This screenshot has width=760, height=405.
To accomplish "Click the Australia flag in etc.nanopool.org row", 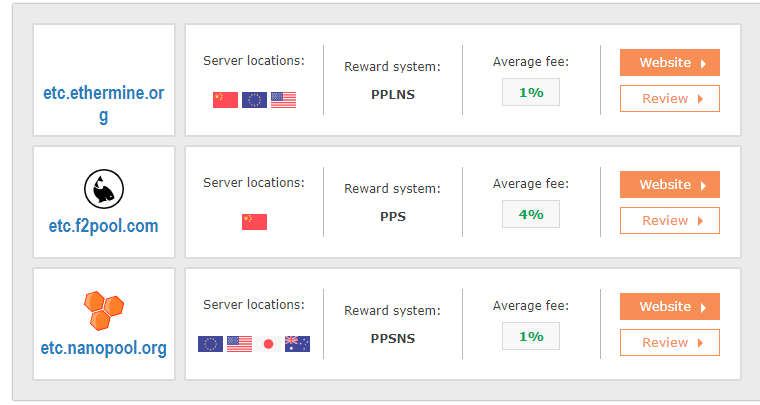I will click(x=298, y=344).
